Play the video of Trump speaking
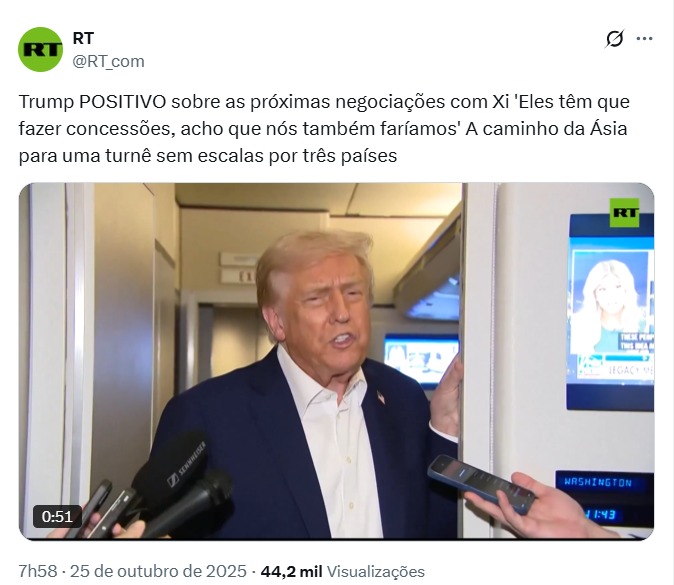This screenshot has width=674, height=585. pyautogui.click(x=336, y=361)
